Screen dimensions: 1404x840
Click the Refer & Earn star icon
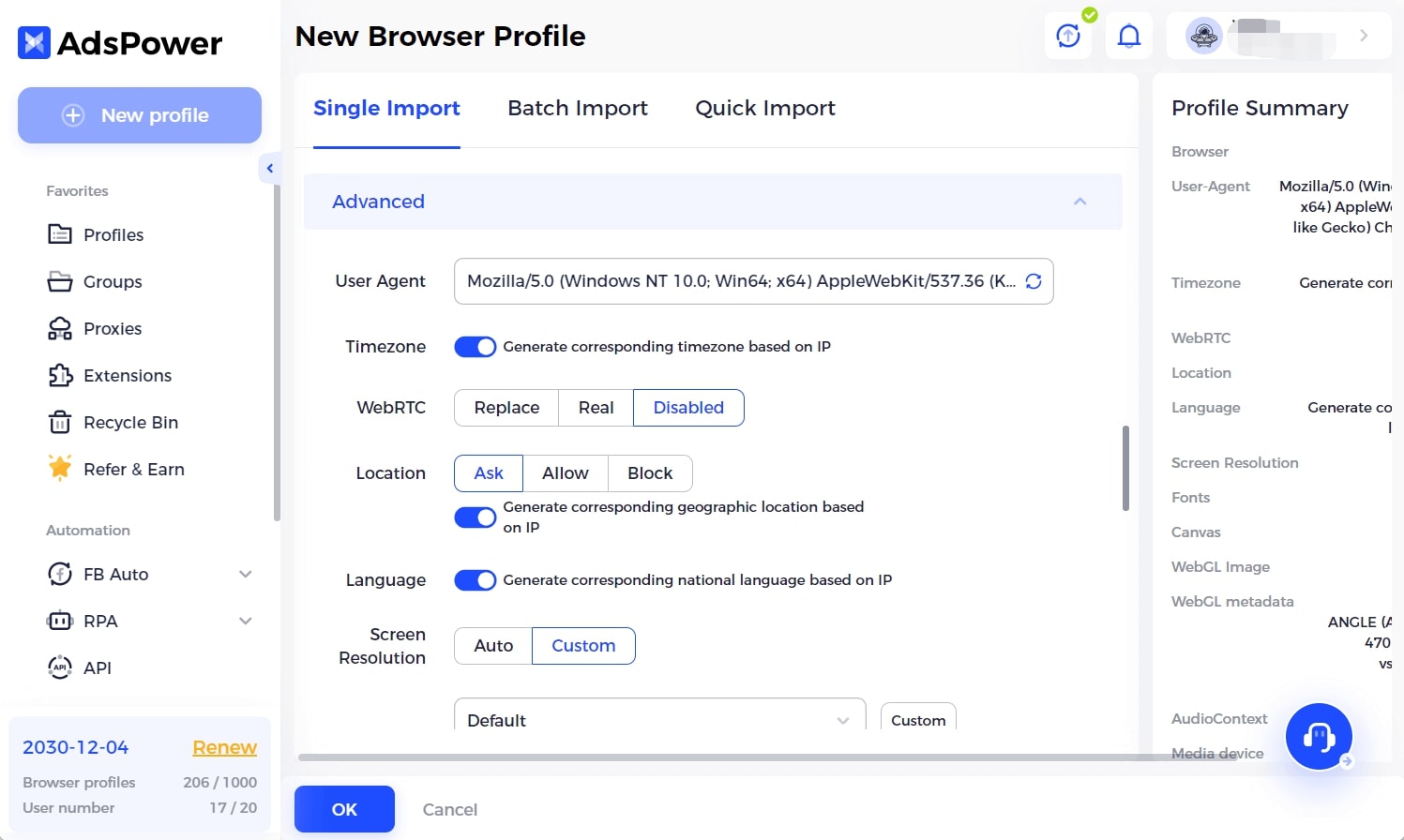60,468
